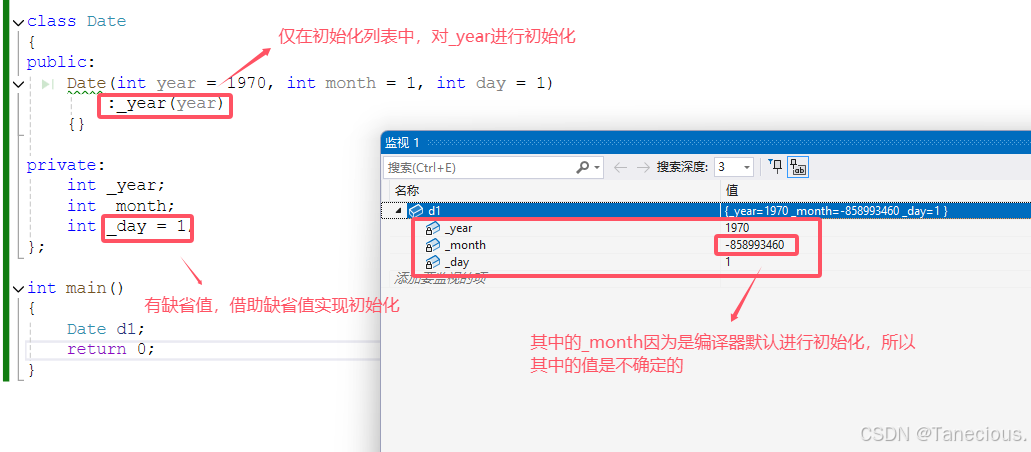Select the _year row name

[x=458, y=228]
